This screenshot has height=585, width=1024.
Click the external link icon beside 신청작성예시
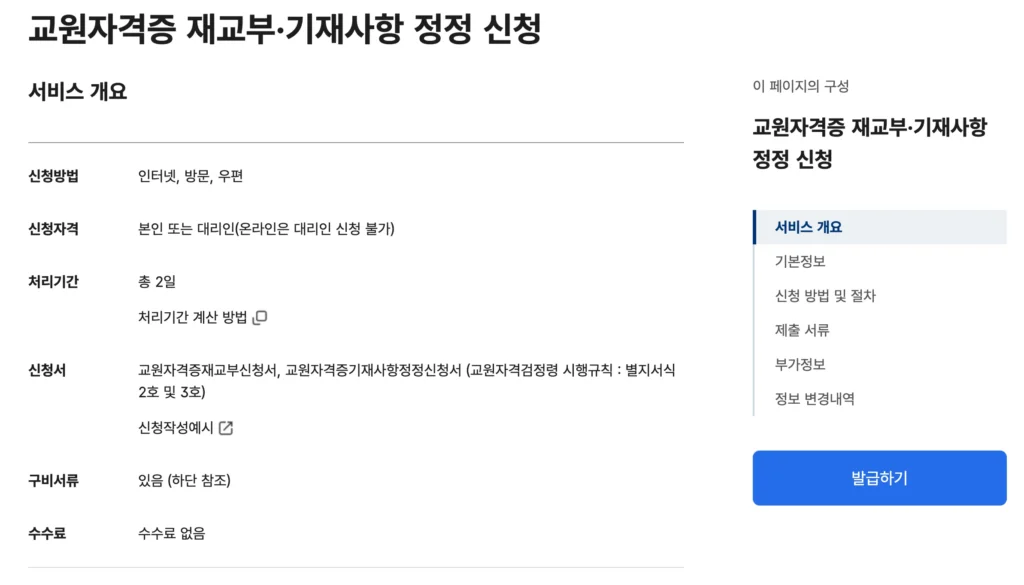pyautogui.click(x=227, y=426)
